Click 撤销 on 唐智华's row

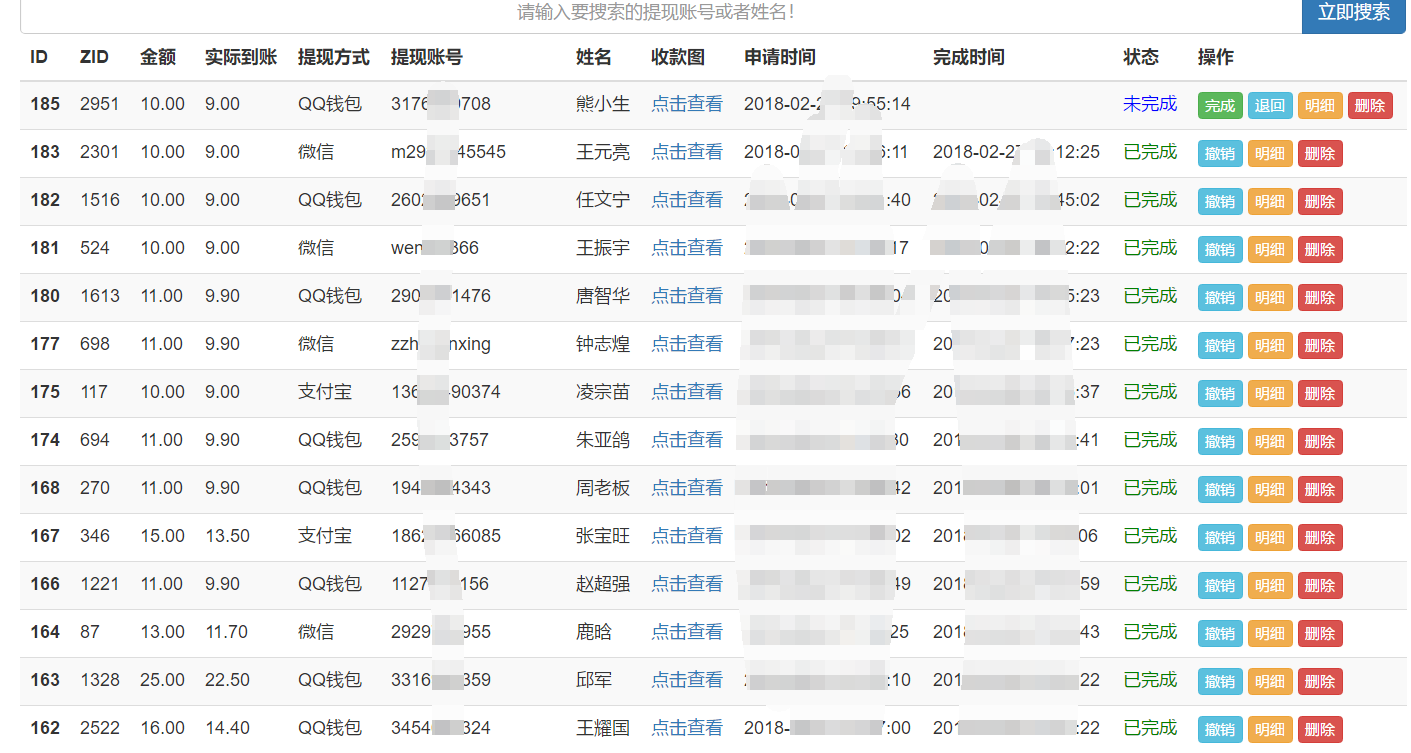tap(1220, 297)
